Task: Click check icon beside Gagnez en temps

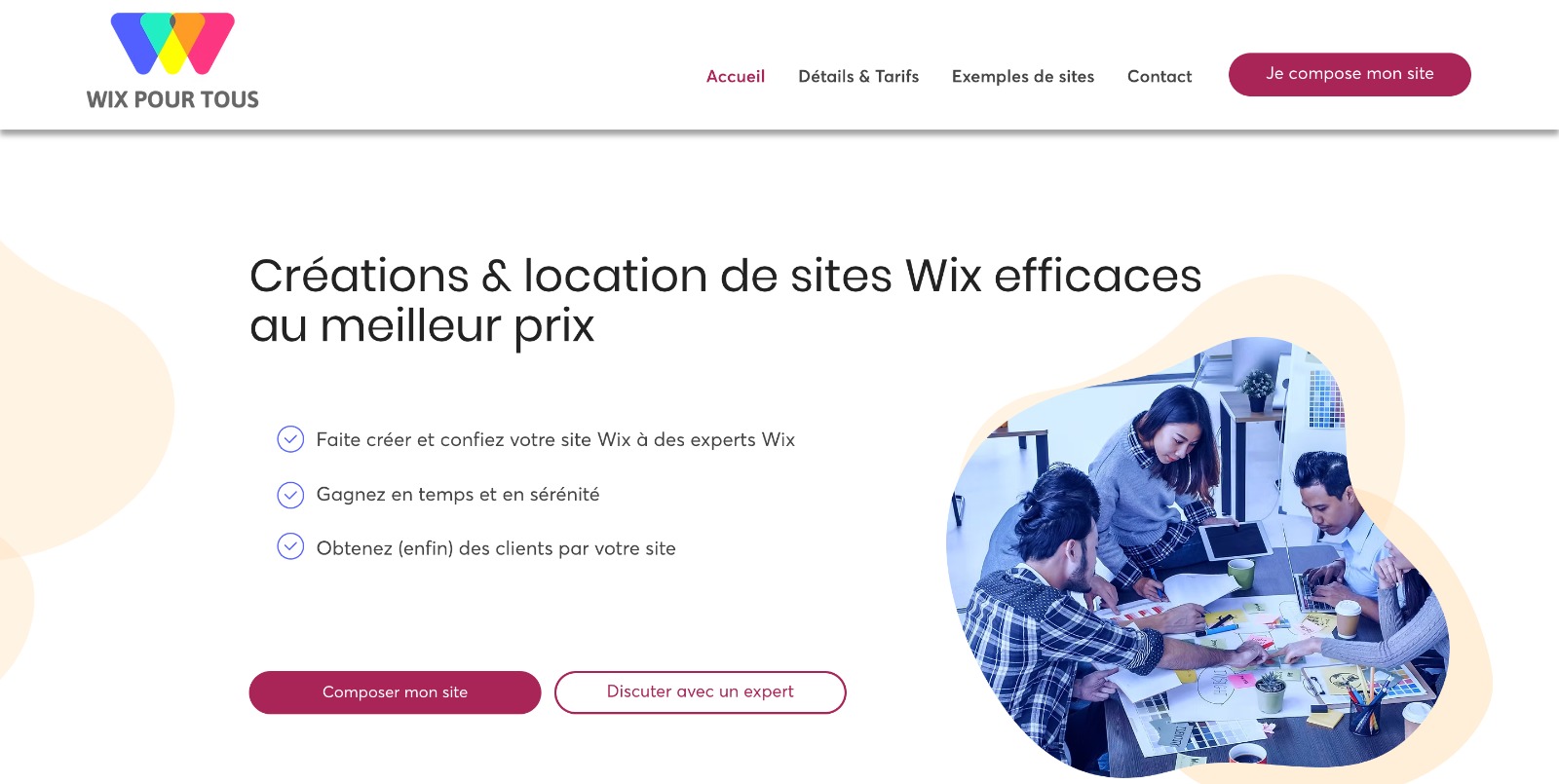Action: (290, 495)
